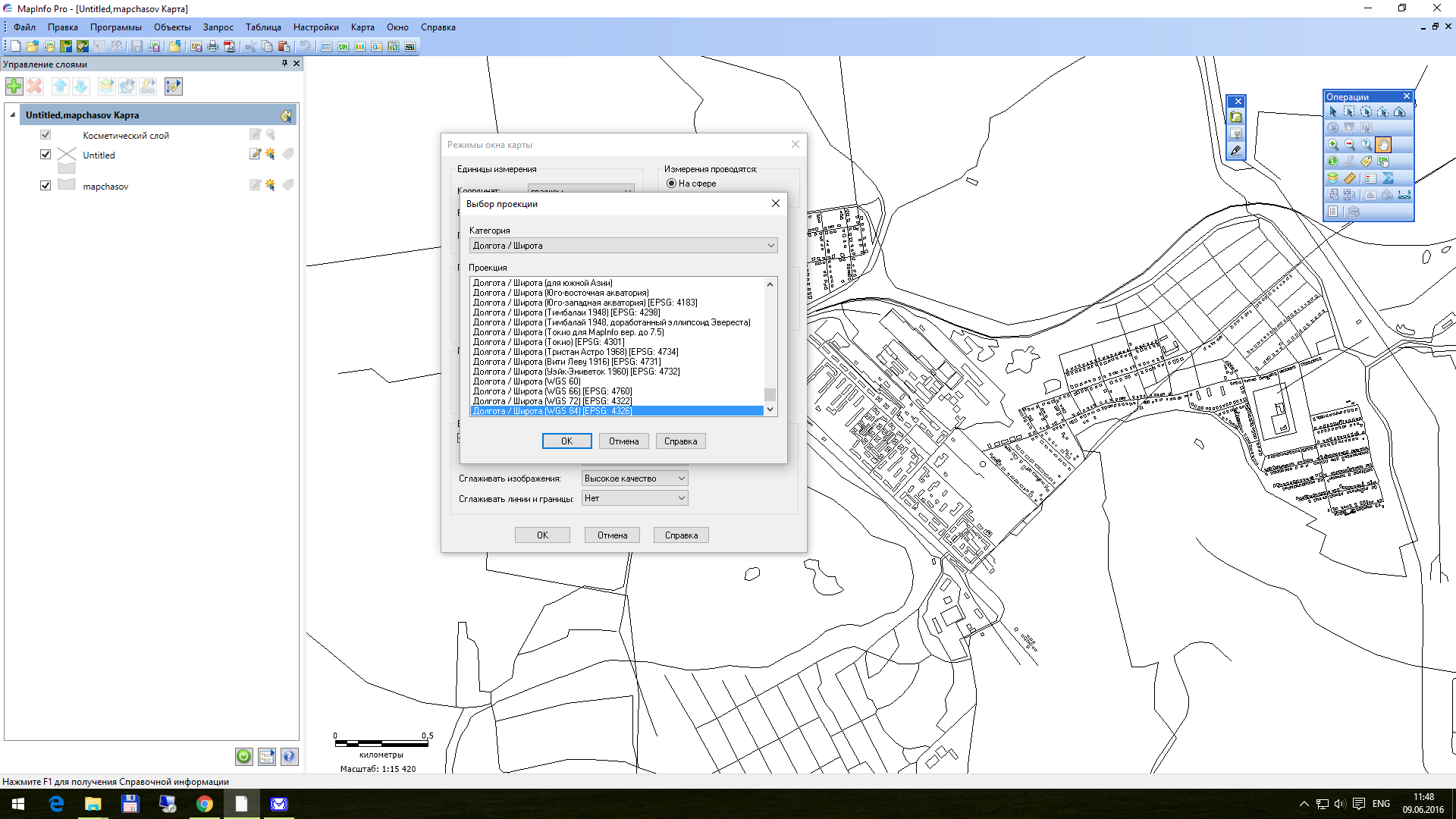Click Отмена in projection dialog

pos(623,441)
